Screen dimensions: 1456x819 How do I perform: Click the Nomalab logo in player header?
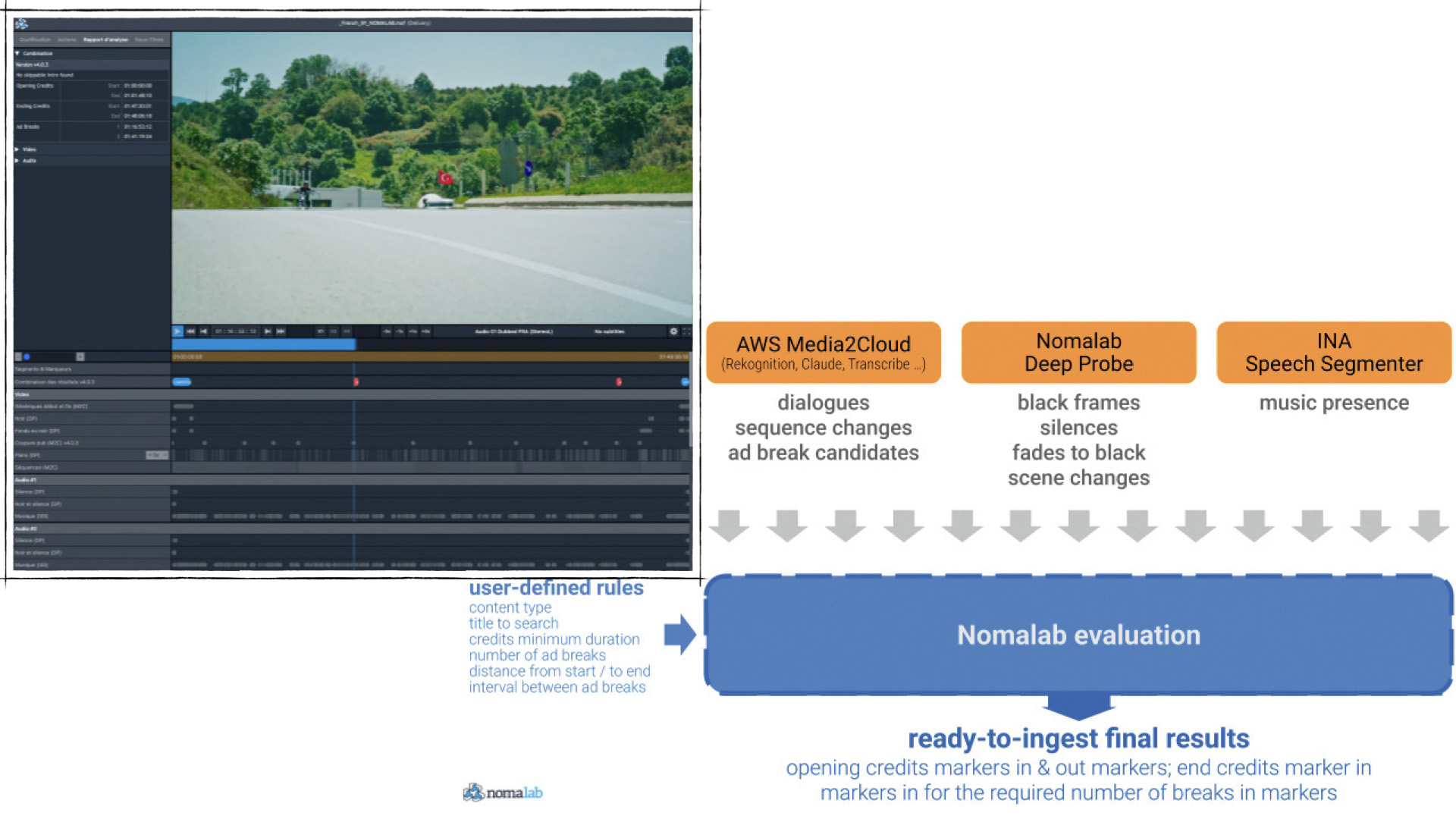21,24
